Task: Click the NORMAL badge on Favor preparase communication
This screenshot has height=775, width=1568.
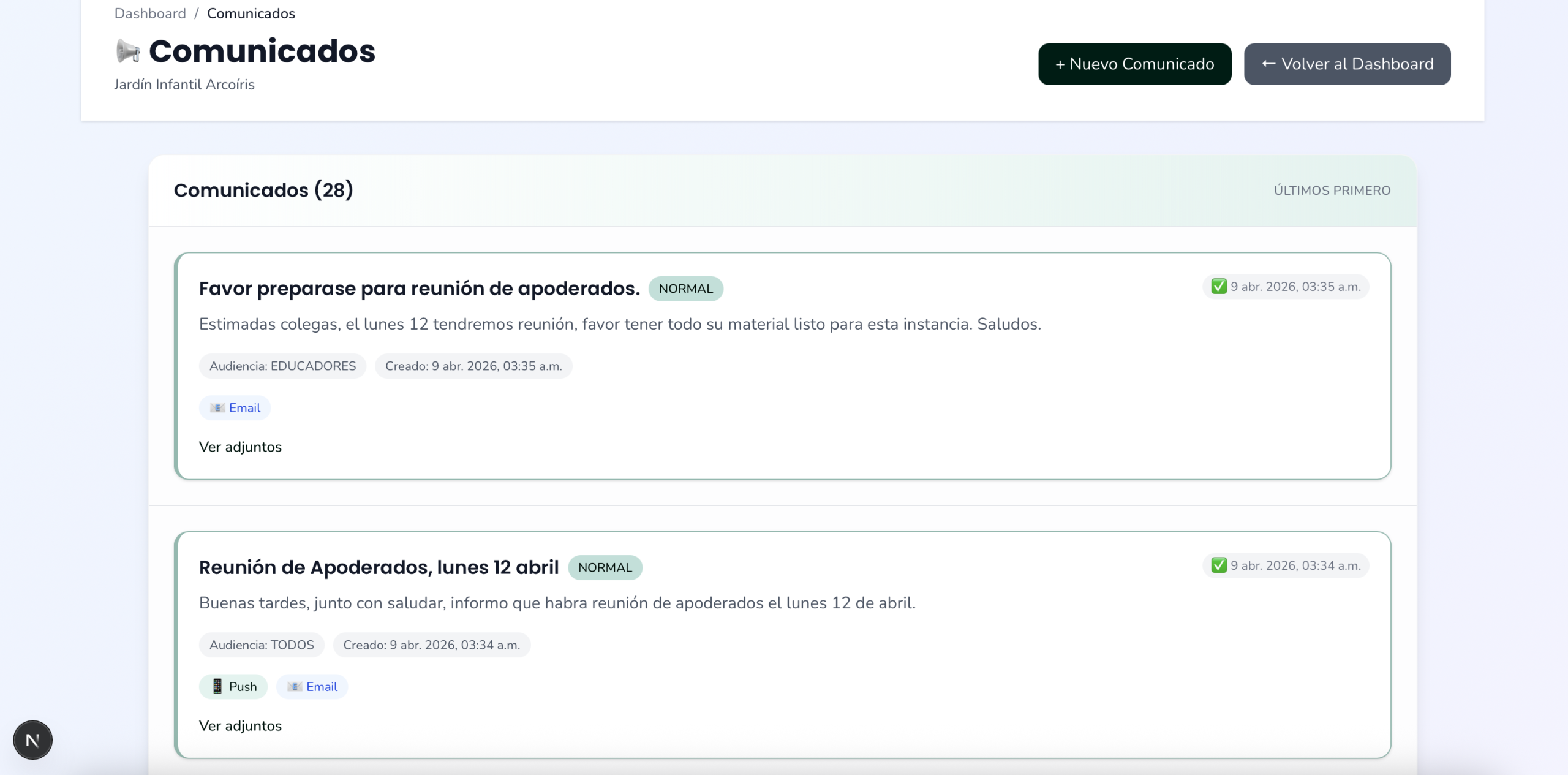Action: 686,289
